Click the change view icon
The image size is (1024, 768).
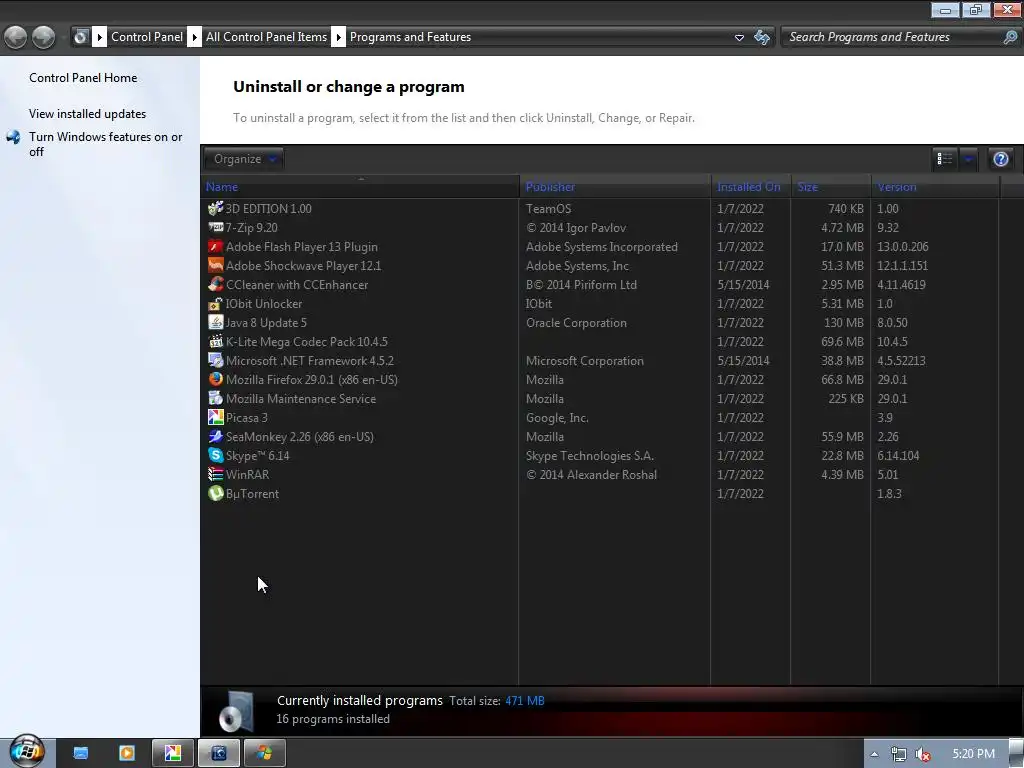(944, 159)
